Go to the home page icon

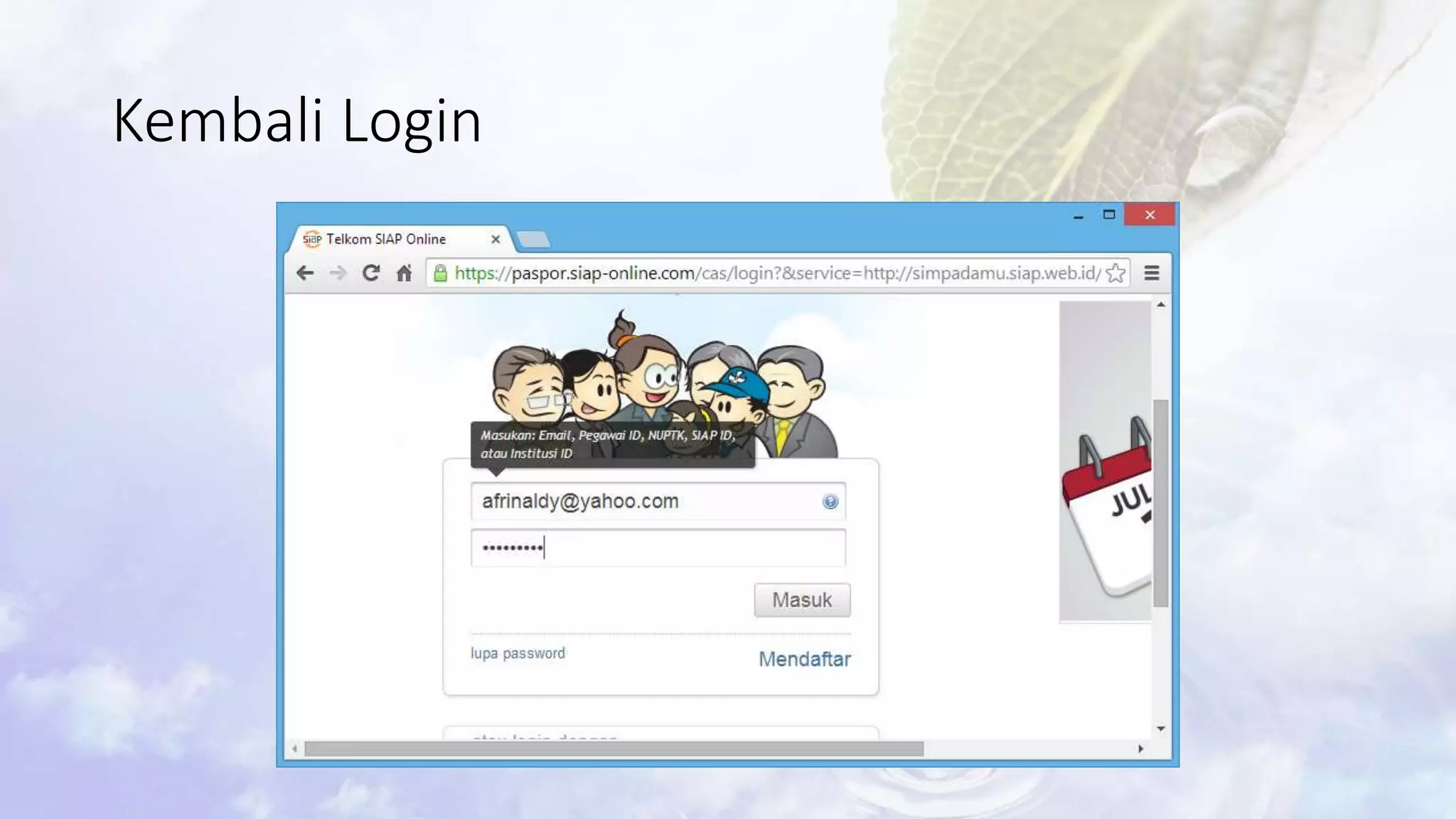tap(404, 273)
